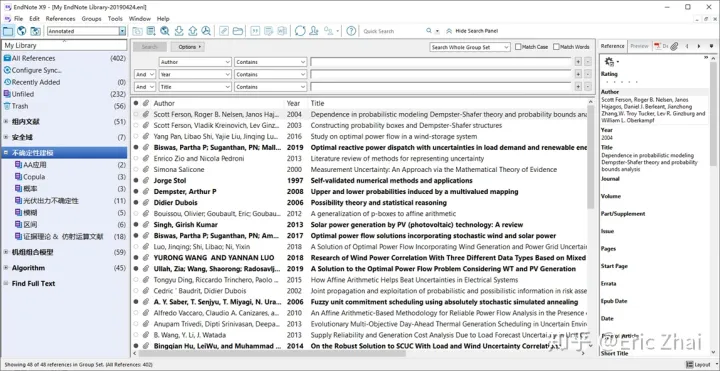Click the Configure Sync icon in sidebar
The height and width of the screenshot is (371, 720).
point(7,70)
